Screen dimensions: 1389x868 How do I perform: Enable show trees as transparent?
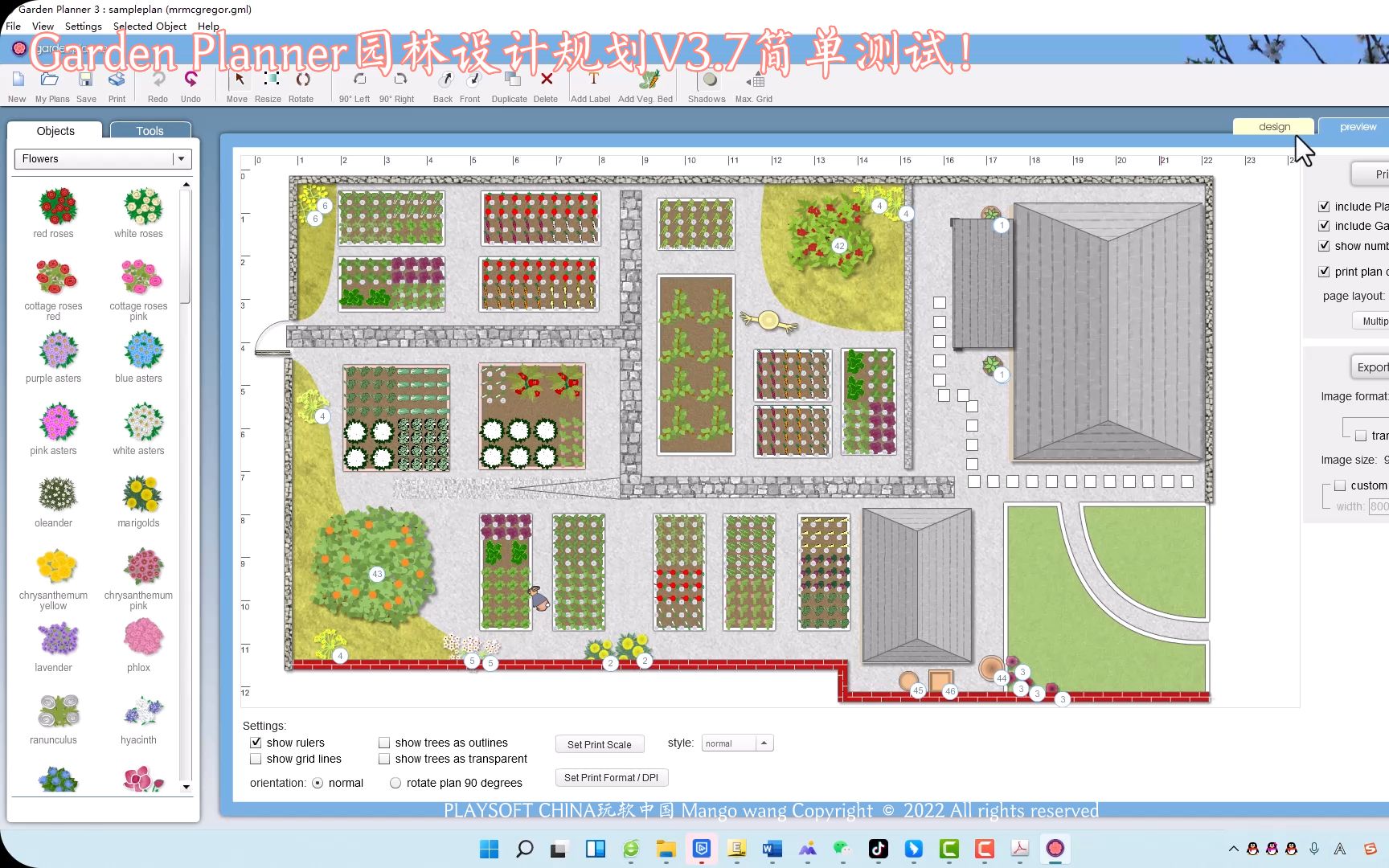(x=384, y=759)
